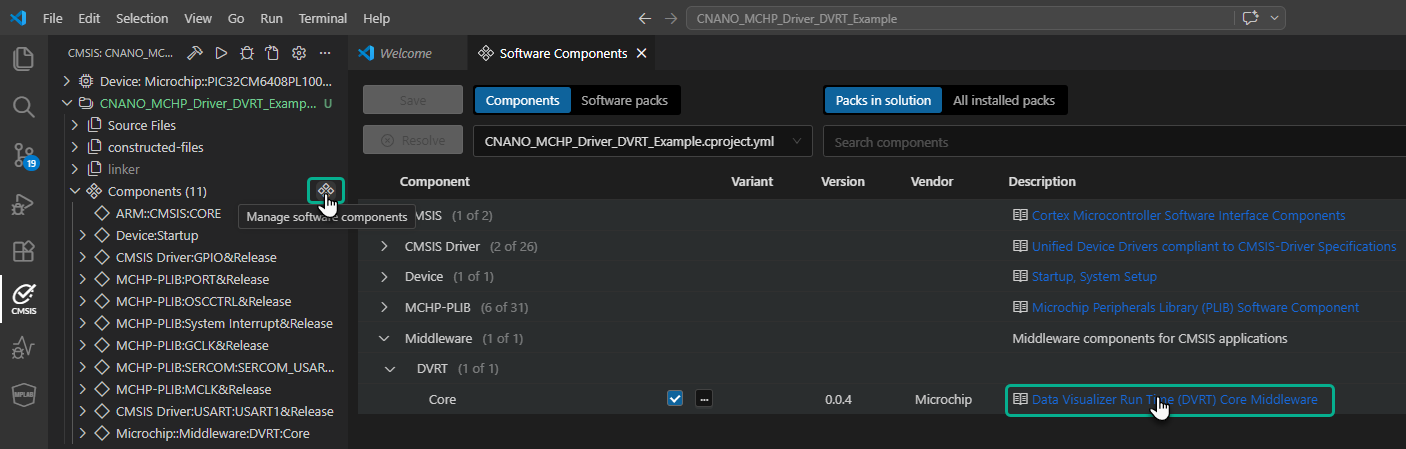Open Data Visualizer Run Time Core Middleware link
Image resolution: width=1406 pixels, height=449 pixels.
tap(1175, 399)
